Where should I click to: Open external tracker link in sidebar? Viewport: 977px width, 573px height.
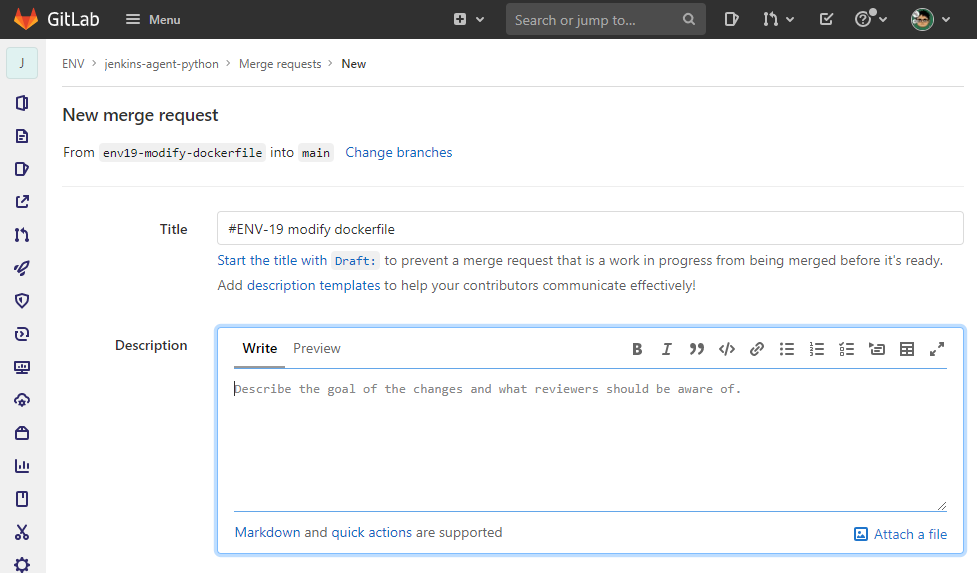pos(22,202)
